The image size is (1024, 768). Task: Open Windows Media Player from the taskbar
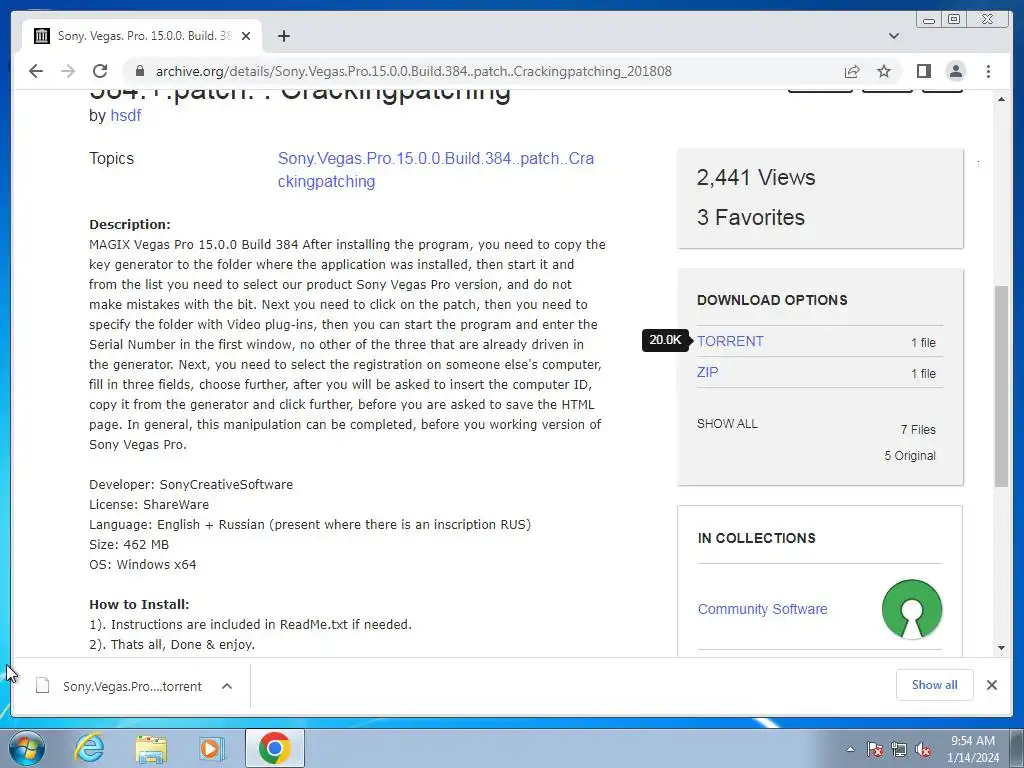(x=212, y=748)
